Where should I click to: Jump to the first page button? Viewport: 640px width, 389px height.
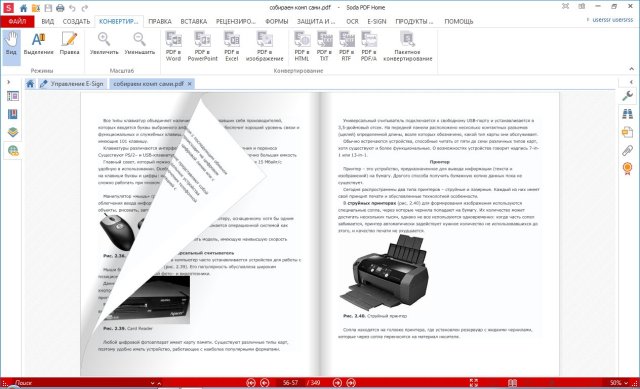tap(251, 383)
